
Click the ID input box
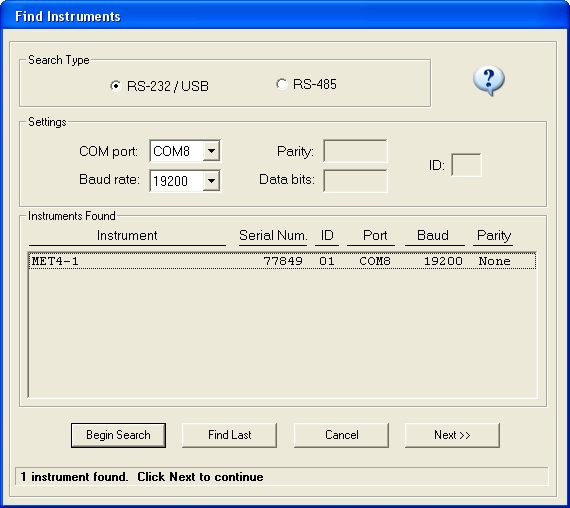(466, 165)
